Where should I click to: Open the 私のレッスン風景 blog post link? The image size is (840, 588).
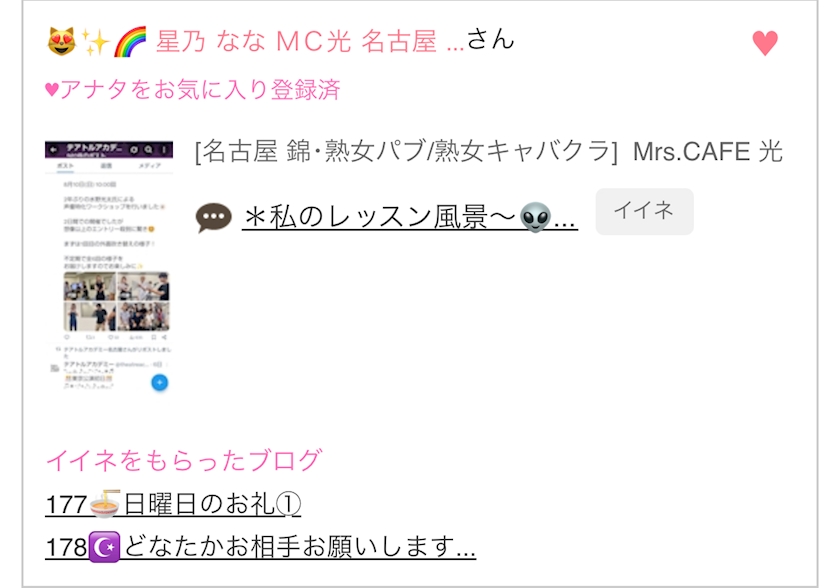tap(410, 217)
